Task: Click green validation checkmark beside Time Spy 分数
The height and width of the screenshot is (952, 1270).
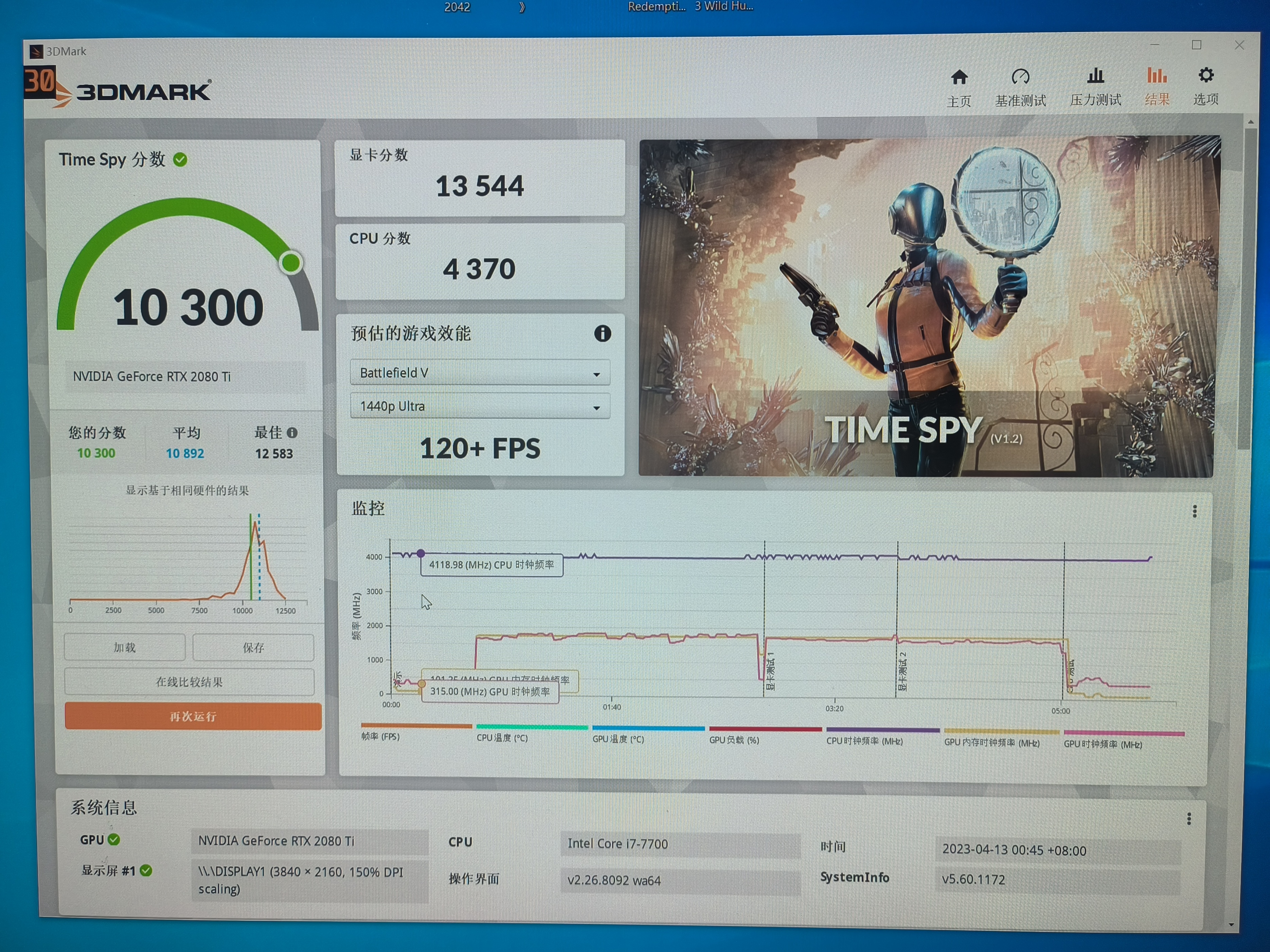Action: 180,160
